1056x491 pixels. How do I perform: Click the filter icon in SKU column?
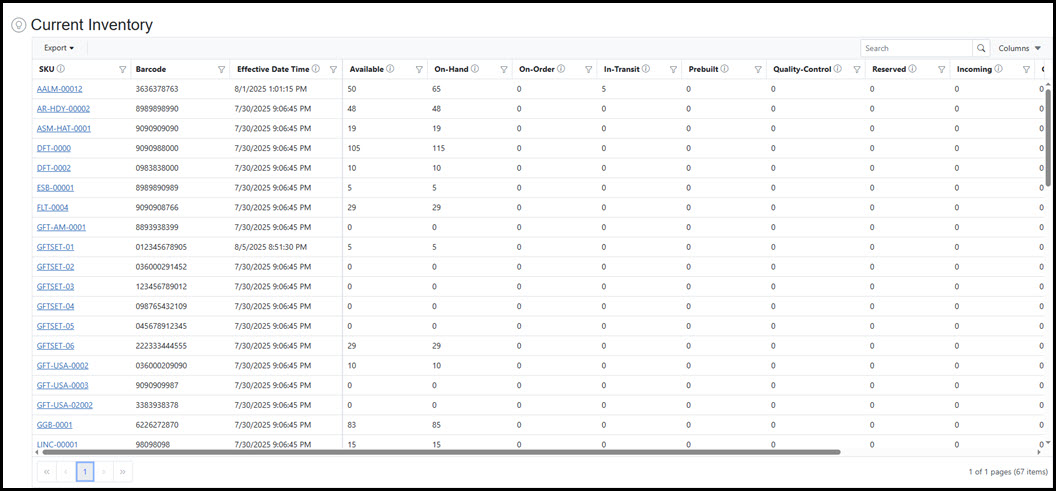(122, 70)
